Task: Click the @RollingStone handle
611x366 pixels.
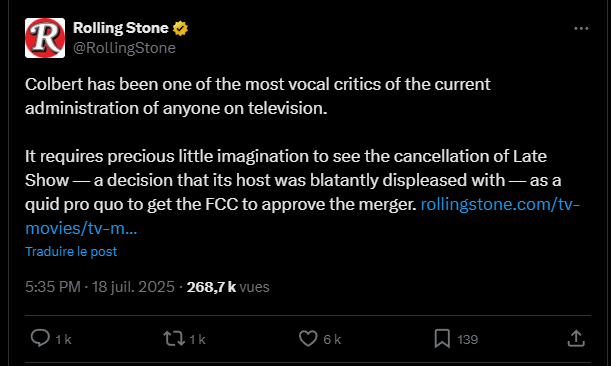Action: pos(124,48)
